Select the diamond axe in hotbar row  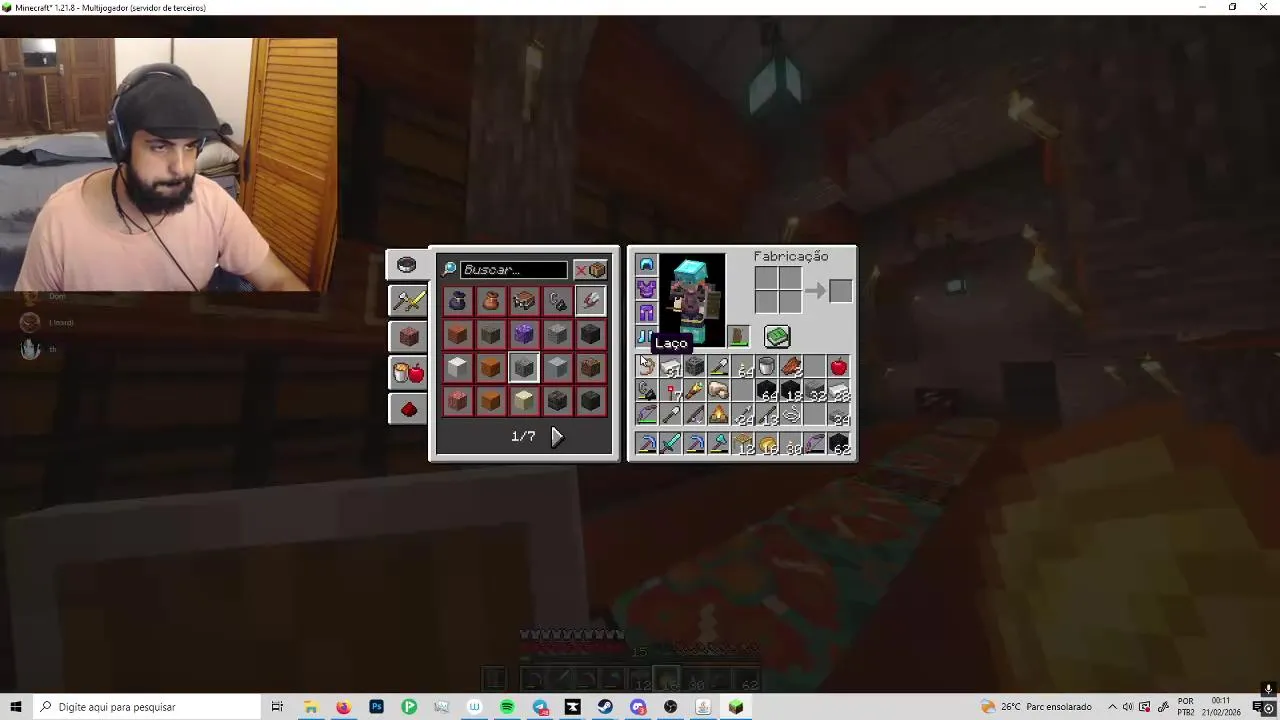pyautogui.click(x=719, y=442)
